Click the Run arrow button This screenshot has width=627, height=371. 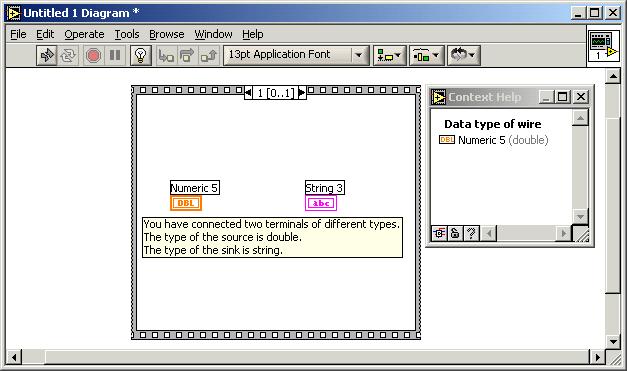[x=47, y=55]
